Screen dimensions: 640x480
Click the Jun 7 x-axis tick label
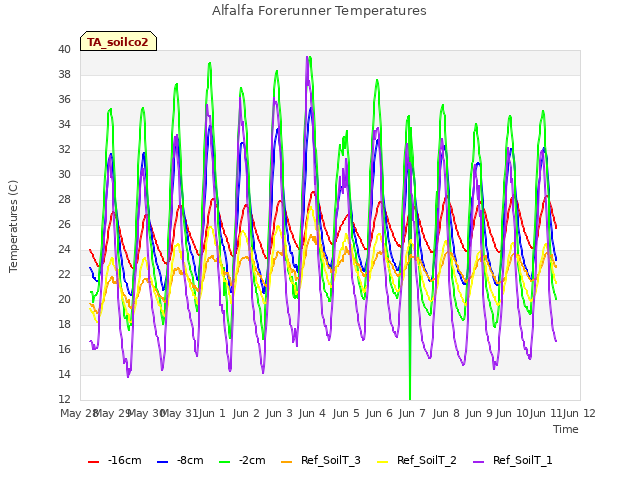pos(412,413)
